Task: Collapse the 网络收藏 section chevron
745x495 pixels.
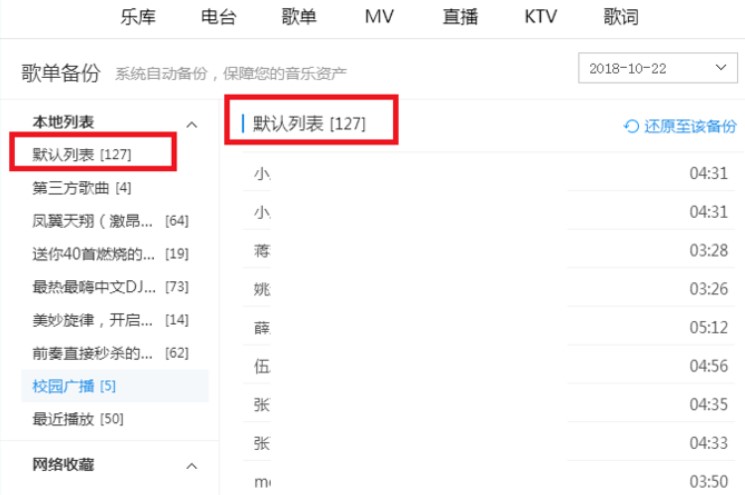Action: (x=191, y=466)
